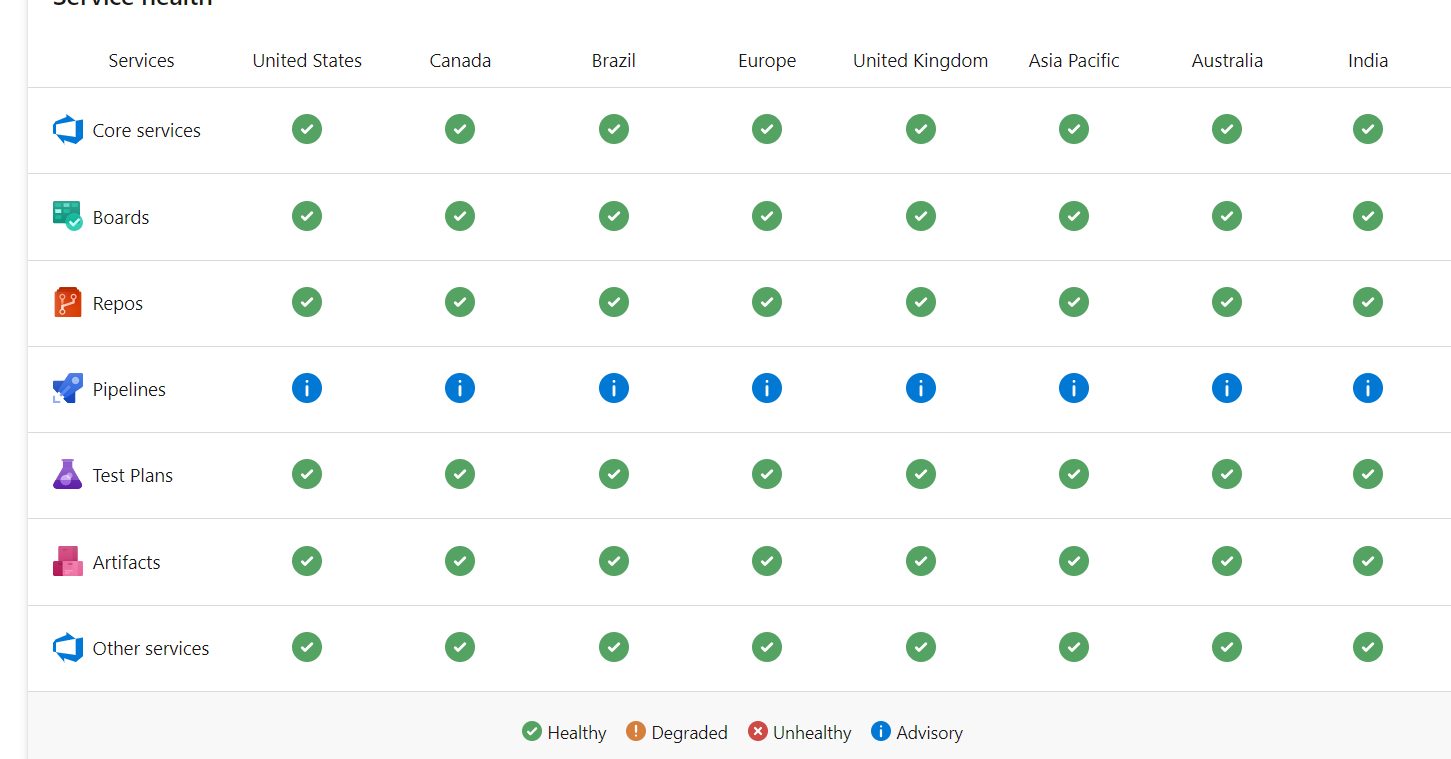Click the Boards service icon
This screenshot has height=759, width=1451.
pyautogui.click(x=67, y=216)
